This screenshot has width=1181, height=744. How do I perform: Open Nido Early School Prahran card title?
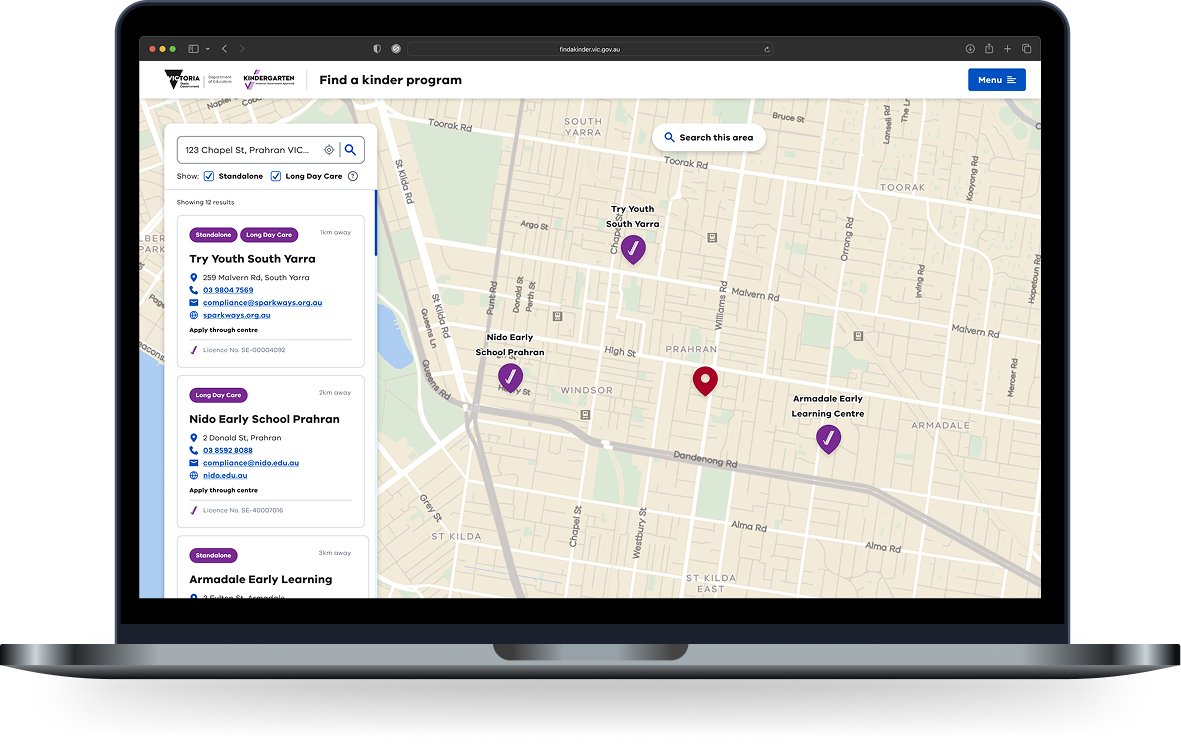click(264, 419)
